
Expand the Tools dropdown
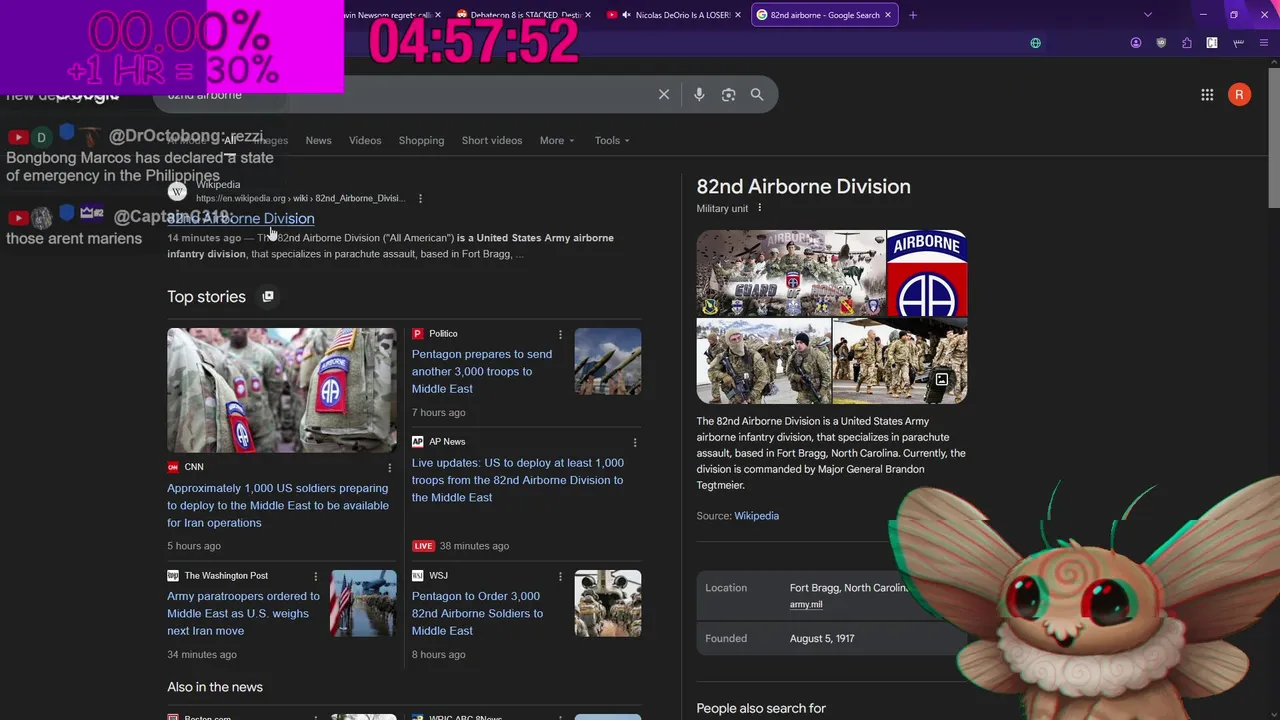tap(612, 140)
